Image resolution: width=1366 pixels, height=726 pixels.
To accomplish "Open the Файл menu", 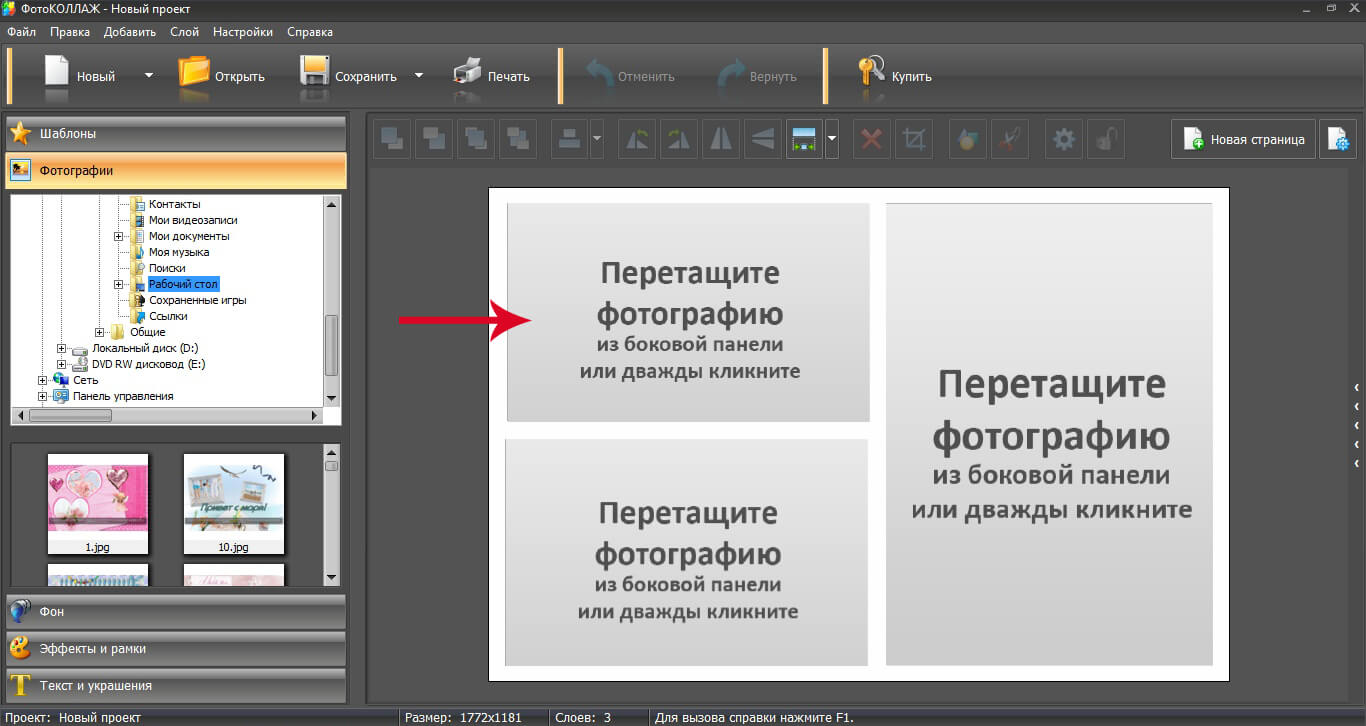I will [21, 32].
